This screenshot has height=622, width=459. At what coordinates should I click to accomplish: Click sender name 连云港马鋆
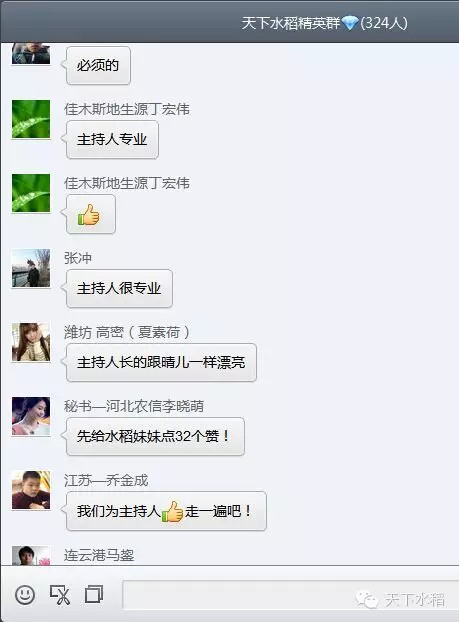[99, 555]
